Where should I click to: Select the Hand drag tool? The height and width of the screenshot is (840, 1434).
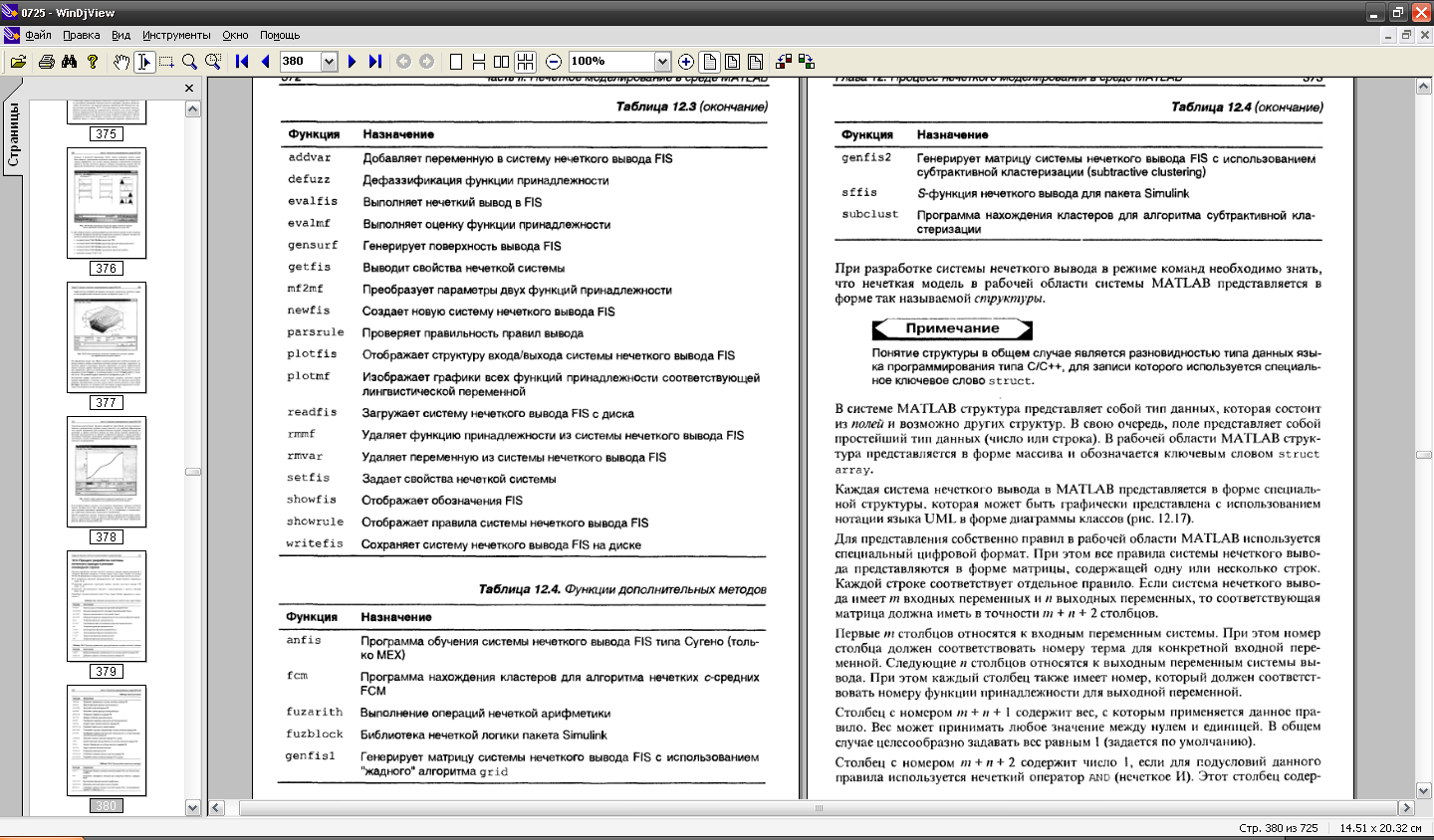click(120, 62)
